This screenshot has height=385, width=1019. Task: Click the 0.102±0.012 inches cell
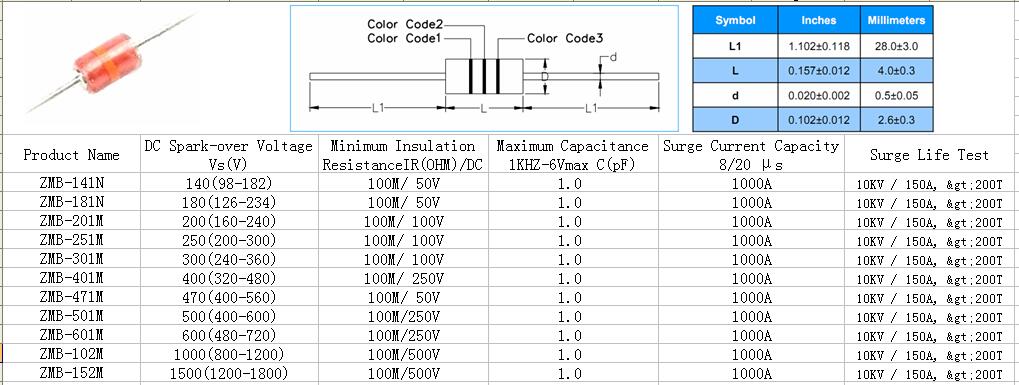819,120
